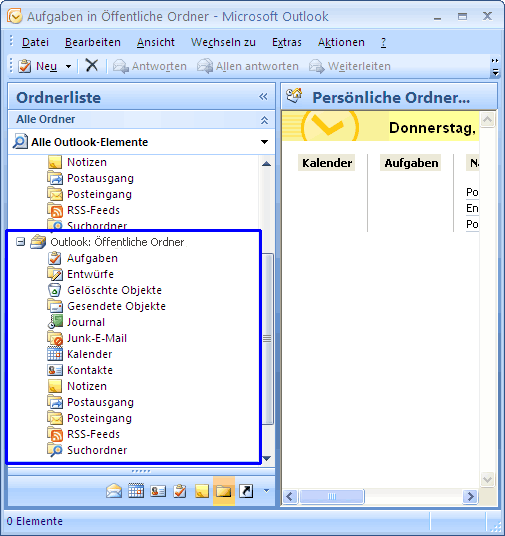Open the navigation buttons configure arrow

(266, 491)
